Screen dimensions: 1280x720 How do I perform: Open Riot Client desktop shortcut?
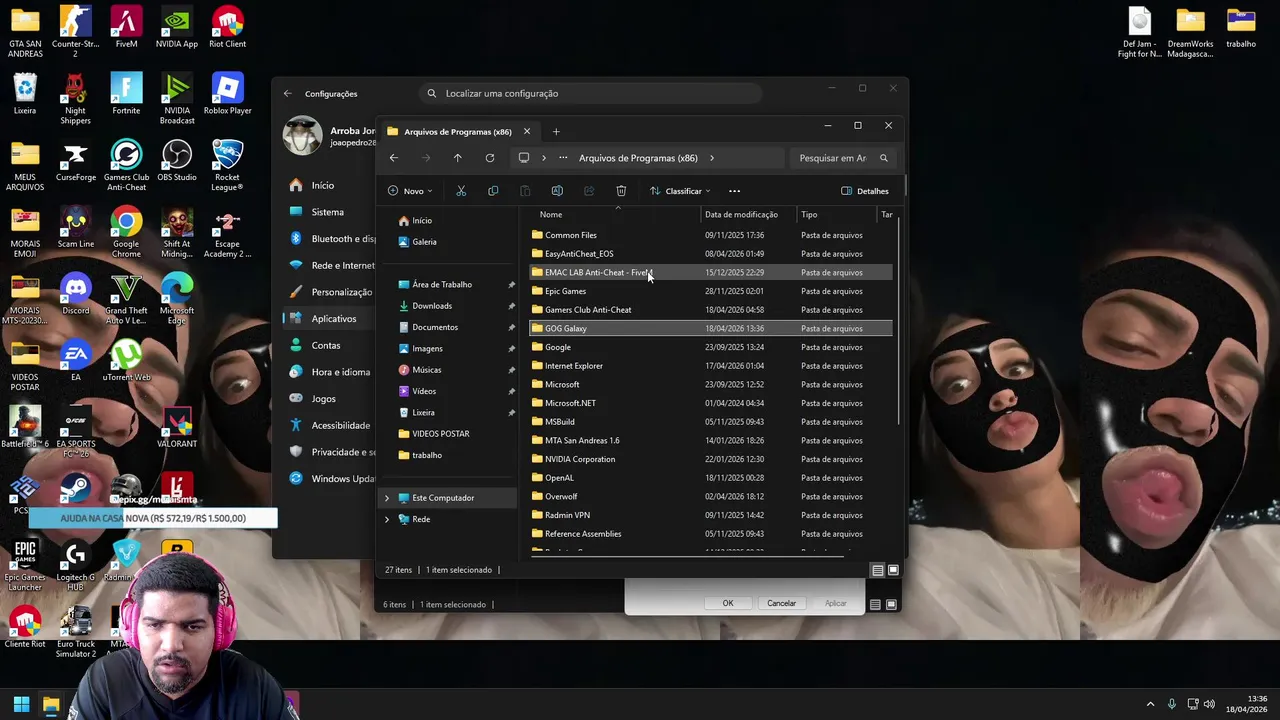tap(228, 28)
